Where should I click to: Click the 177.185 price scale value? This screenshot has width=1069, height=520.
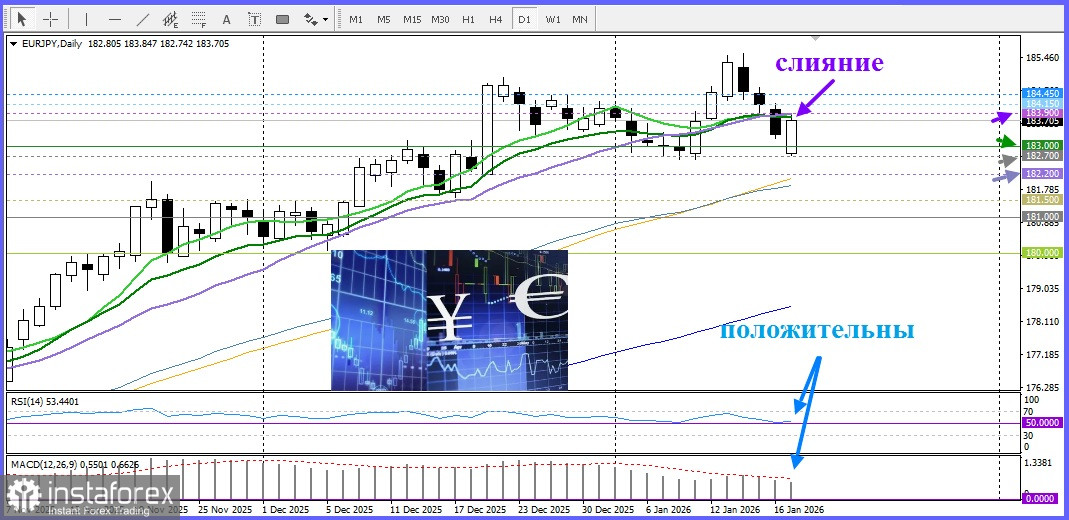1042,355
